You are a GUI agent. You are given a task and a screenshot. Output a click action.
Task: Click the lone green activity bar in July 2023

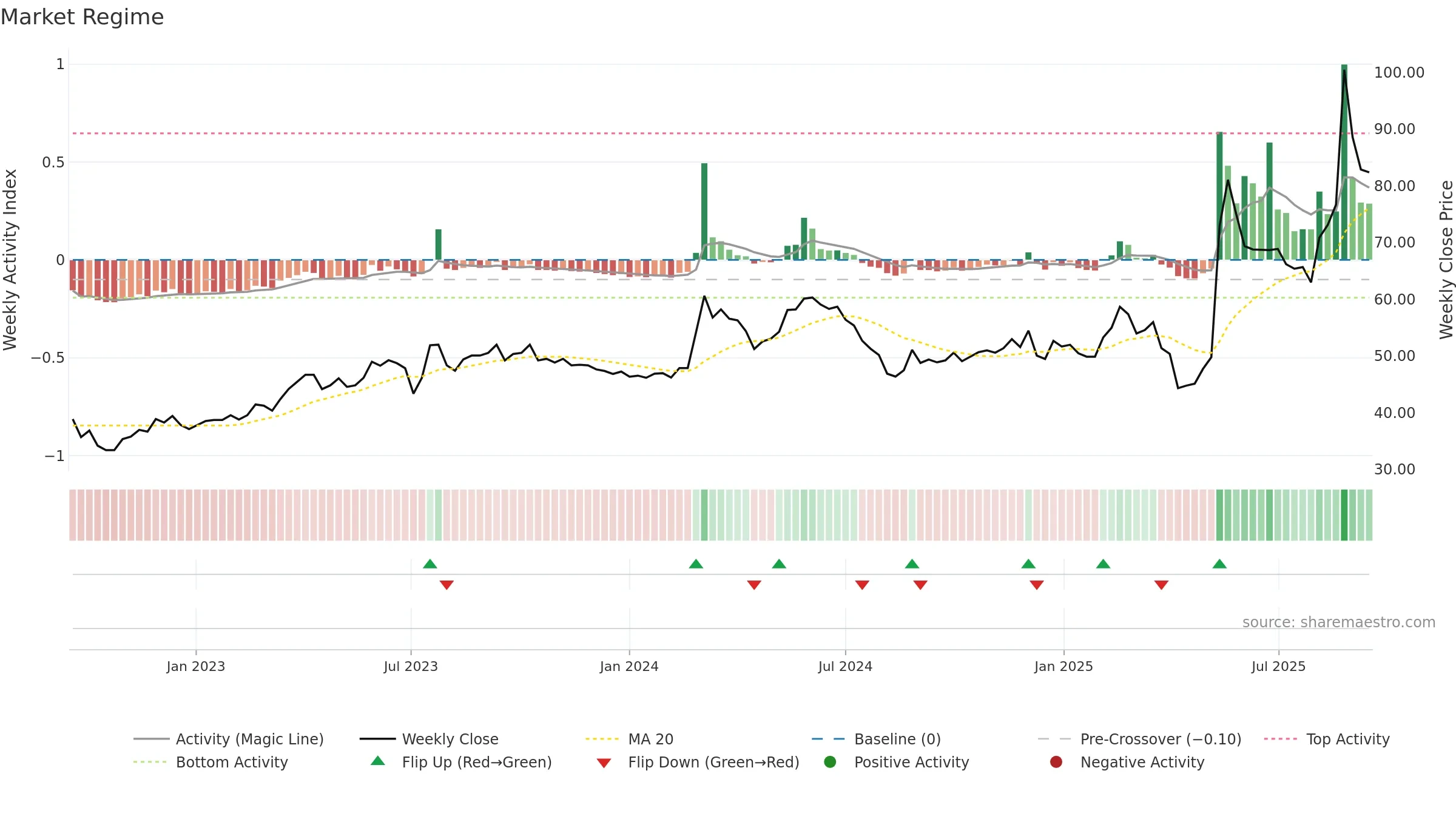pyautogui.click(x=439, y=244)
